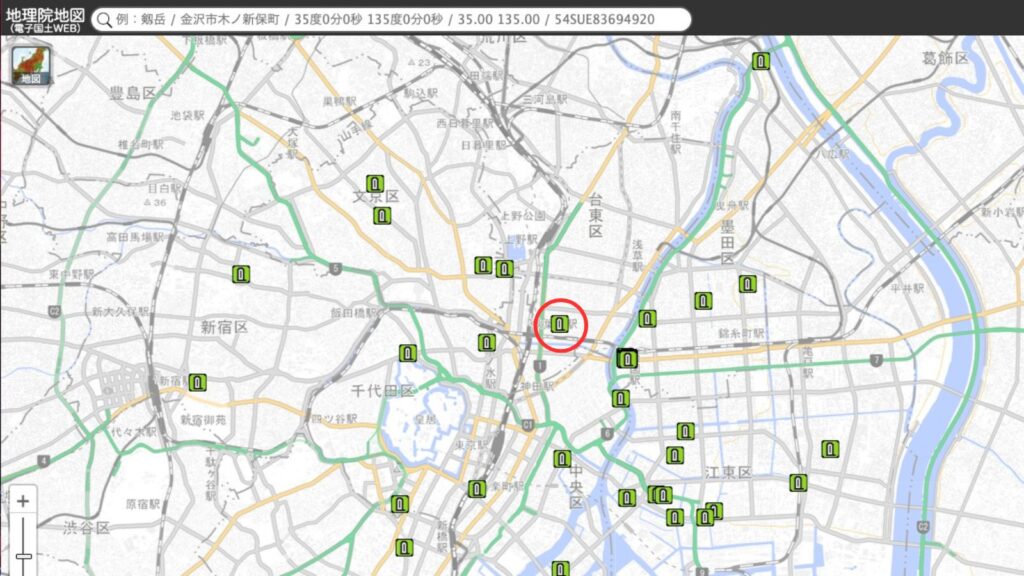This screenshot has height=576, width=1024.
Task: Select the marker upper-left of 錦糸町駅
Action: pyautogui.click(x=704, y=300)
